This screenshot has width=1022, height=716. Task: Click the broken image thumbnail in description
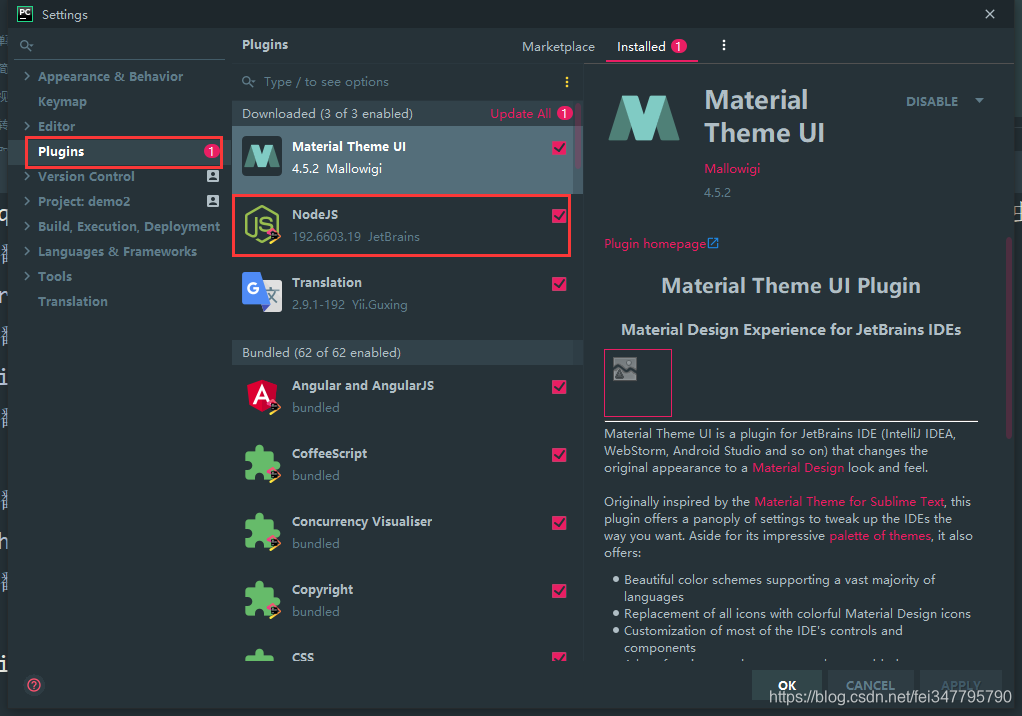(637, 382)
